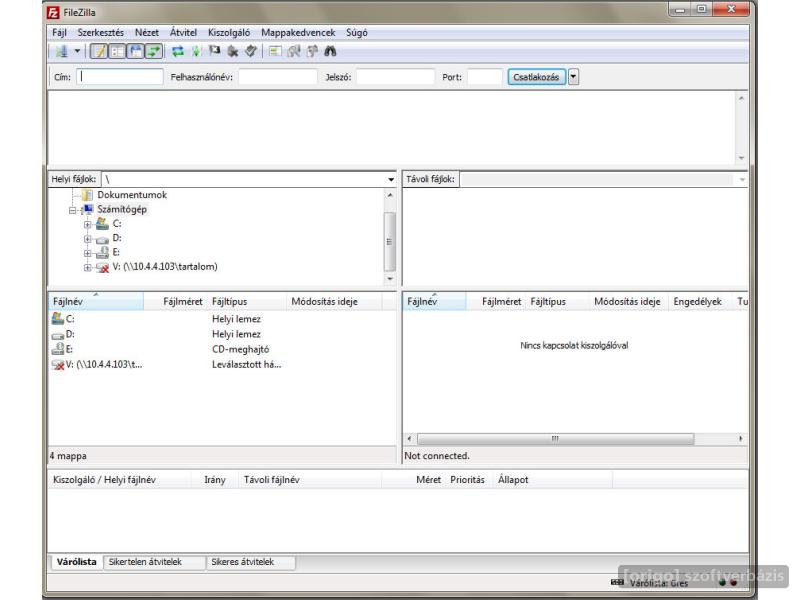
Task: Open the Nézet menu
Action: pyautogui.click(x=147, y=33)
